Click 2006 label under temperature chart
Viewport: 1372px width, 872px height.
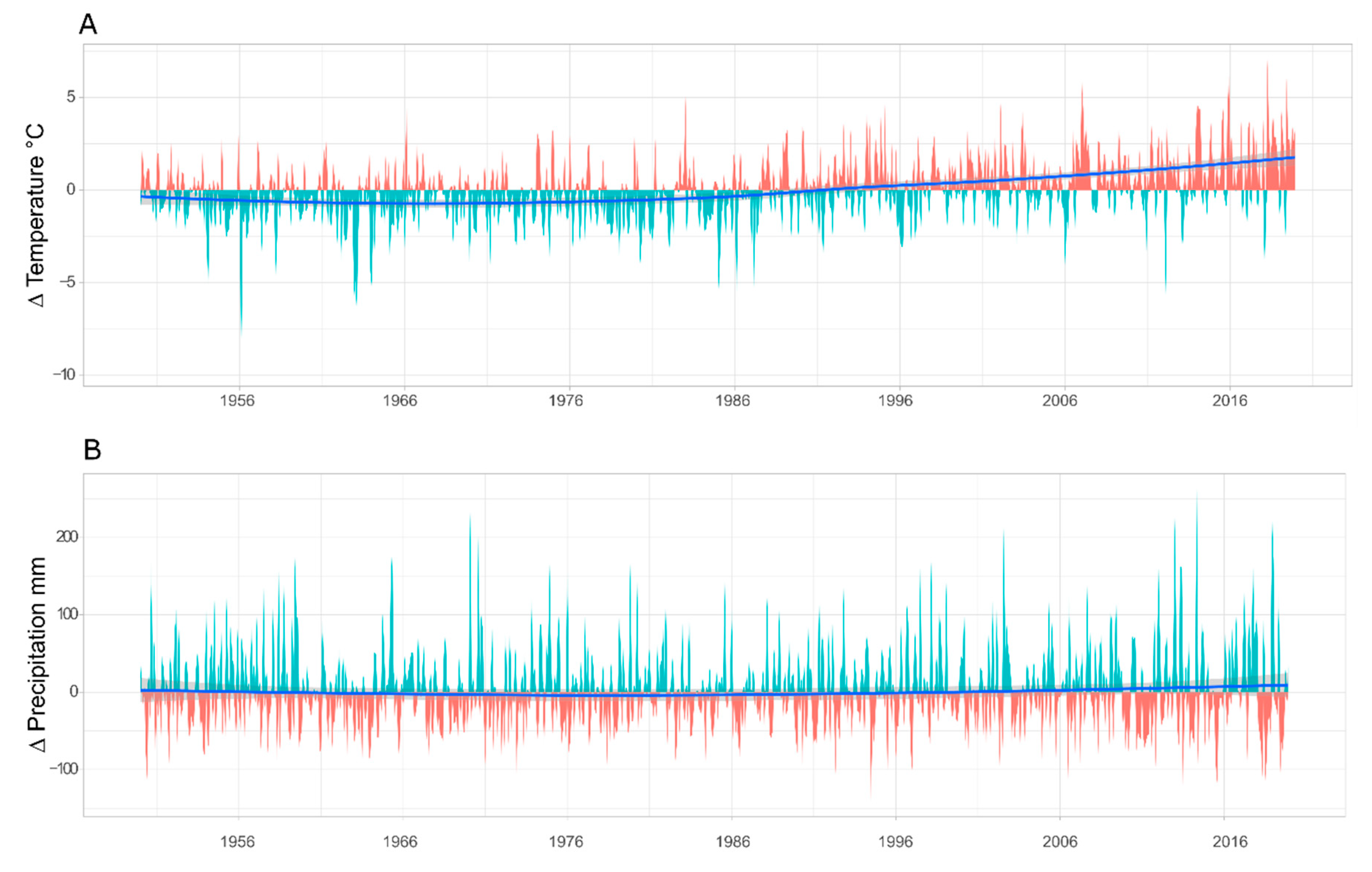[x=1060, y=401]
